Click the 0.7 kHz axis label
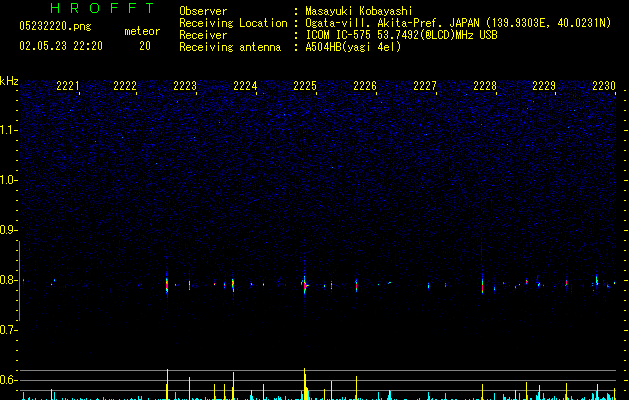Image resolution: width=629 pixels, height=400 pixels. (8, 330)
